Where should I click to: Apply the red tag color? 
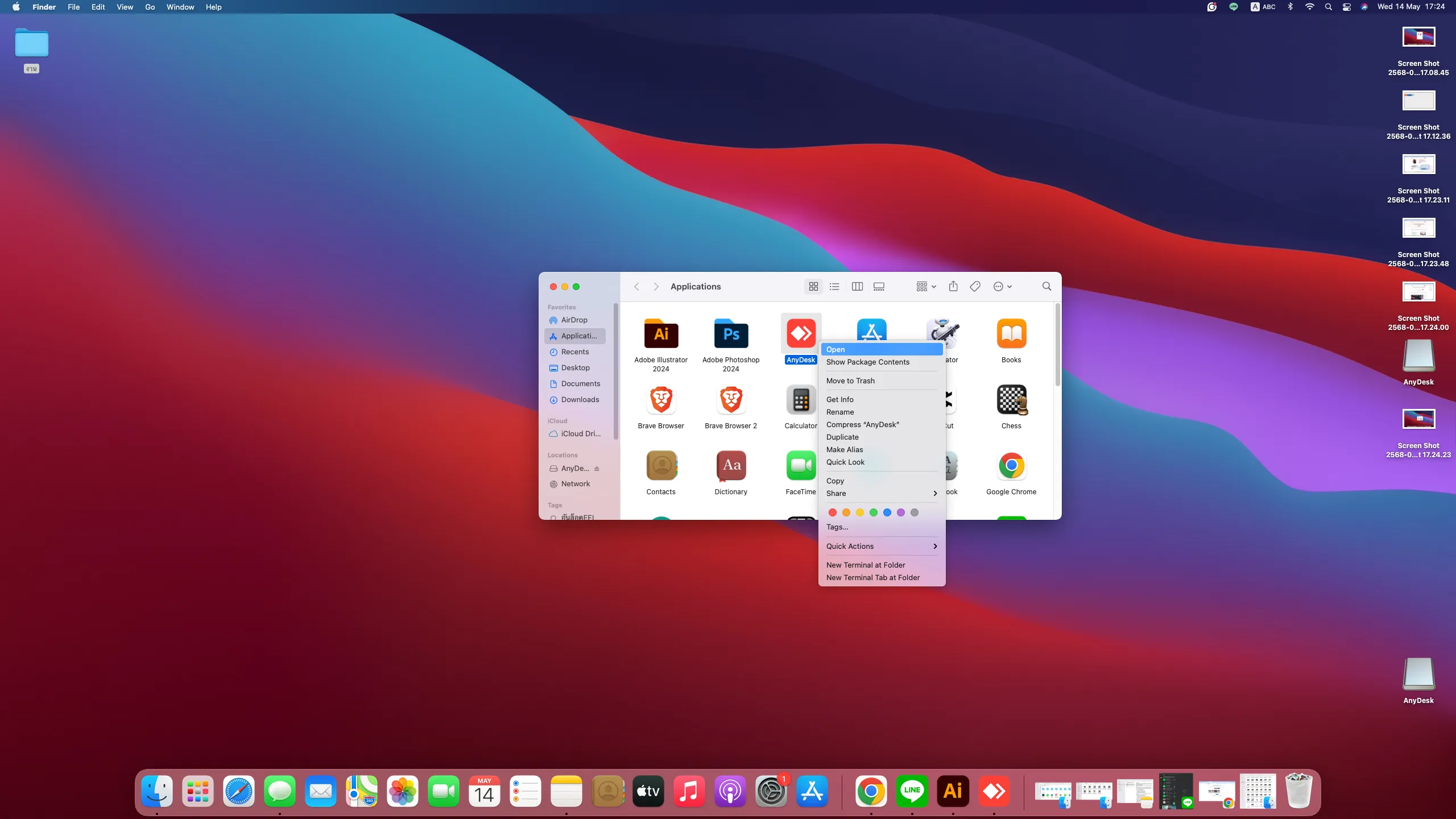pyautogui.click(x=833, y=513)
